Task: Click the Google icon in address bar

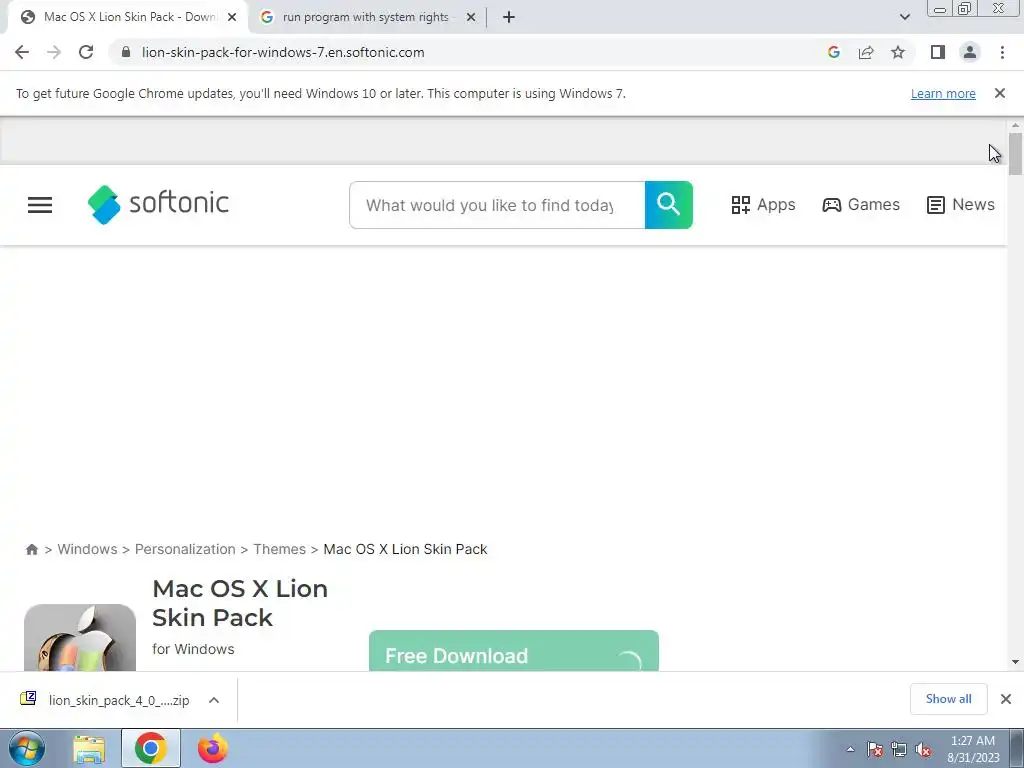Action: click(833, 52)
